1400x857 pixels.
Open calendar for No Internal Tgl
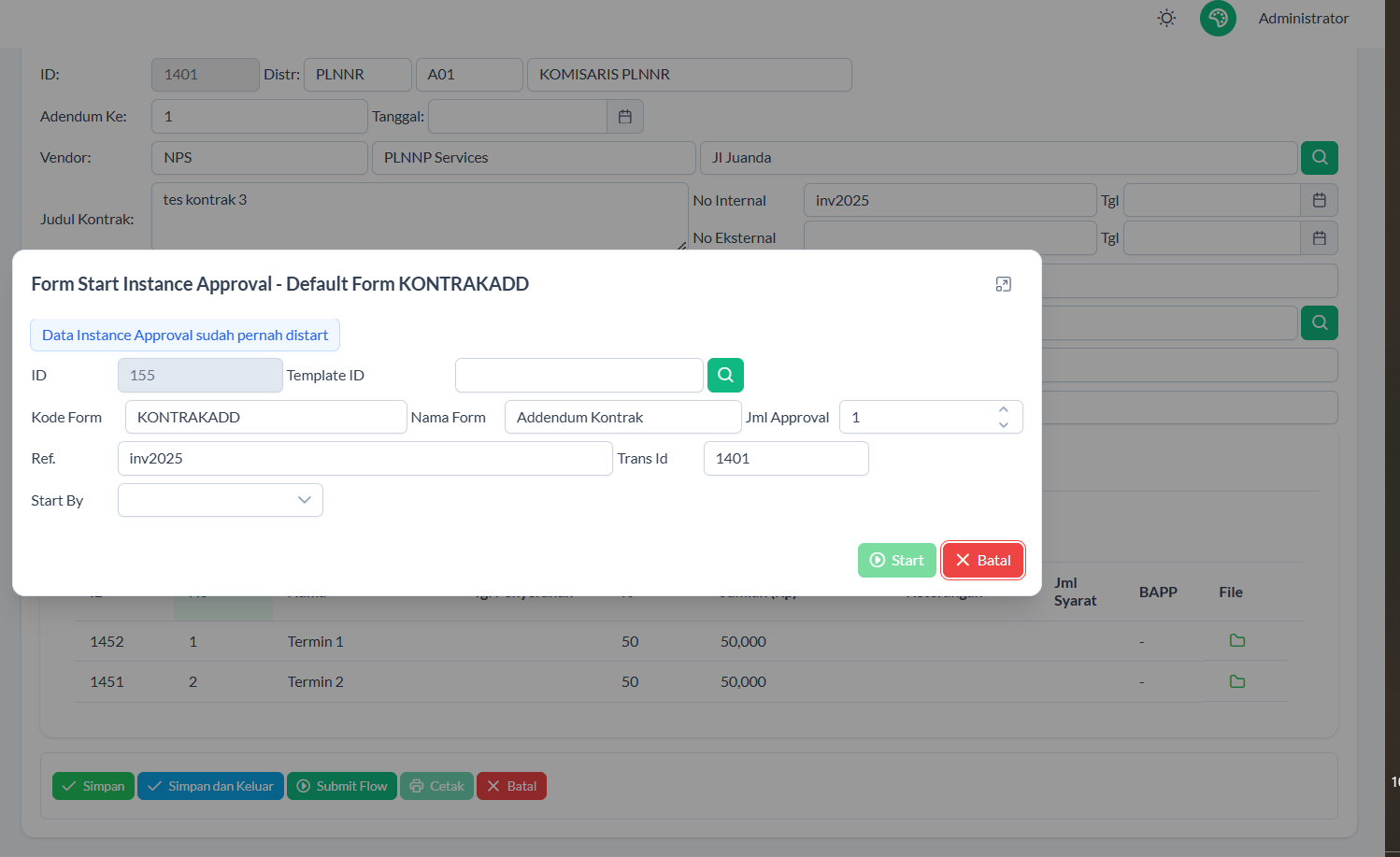1319,200
